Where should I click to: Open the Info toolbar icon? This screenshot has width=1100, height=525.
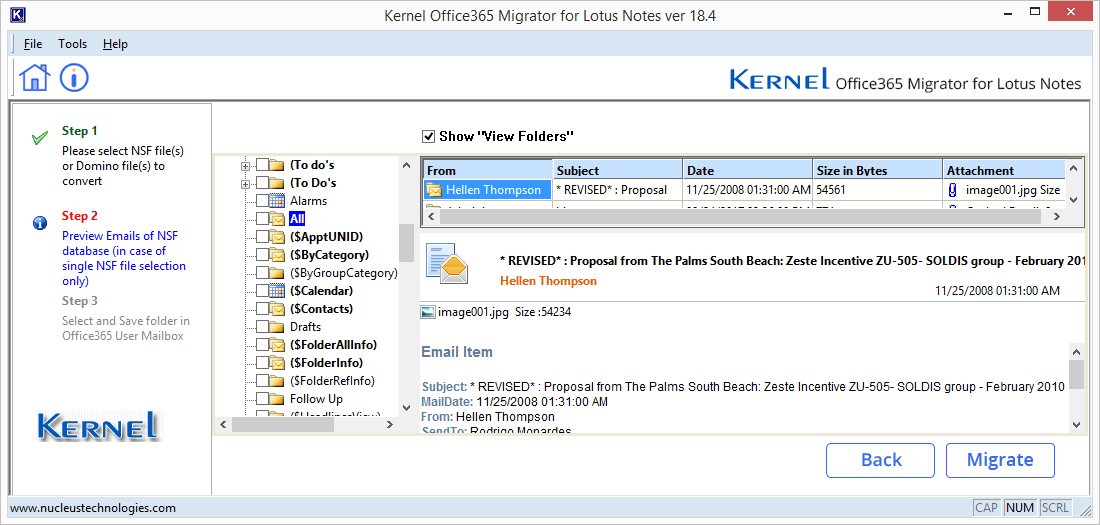(74, 77)
